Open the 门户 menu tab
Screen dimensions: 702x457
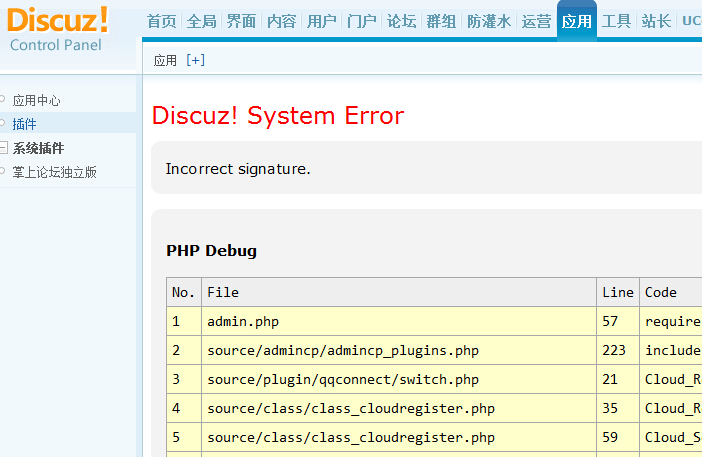coord(361,21)
